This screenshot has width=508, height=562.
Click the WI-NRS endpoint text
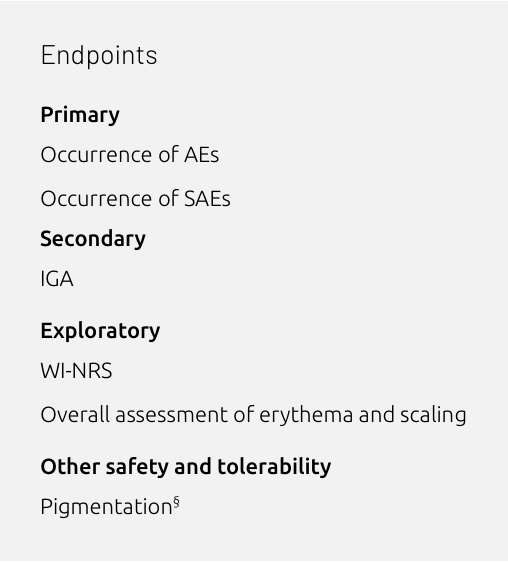[x=76, y=371]
